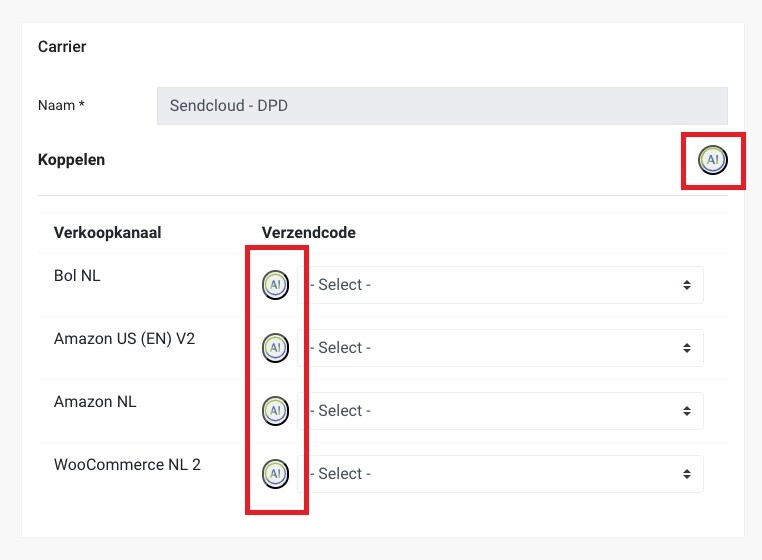Select the Amazon NL channel label
Viewport: 762px width, 560px height.
95,402
